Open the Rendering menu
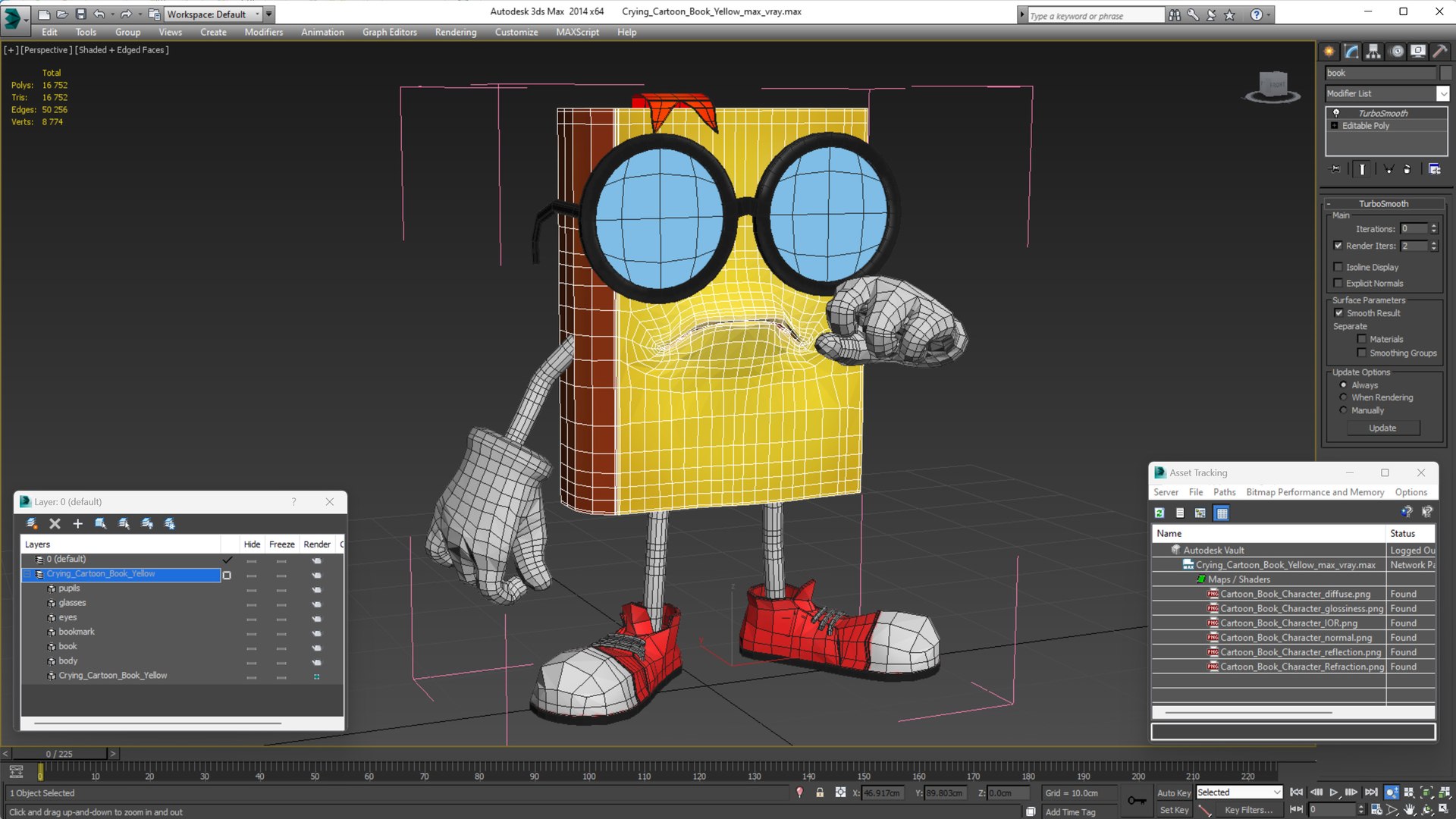1456x819 pixels. point(456,32)
